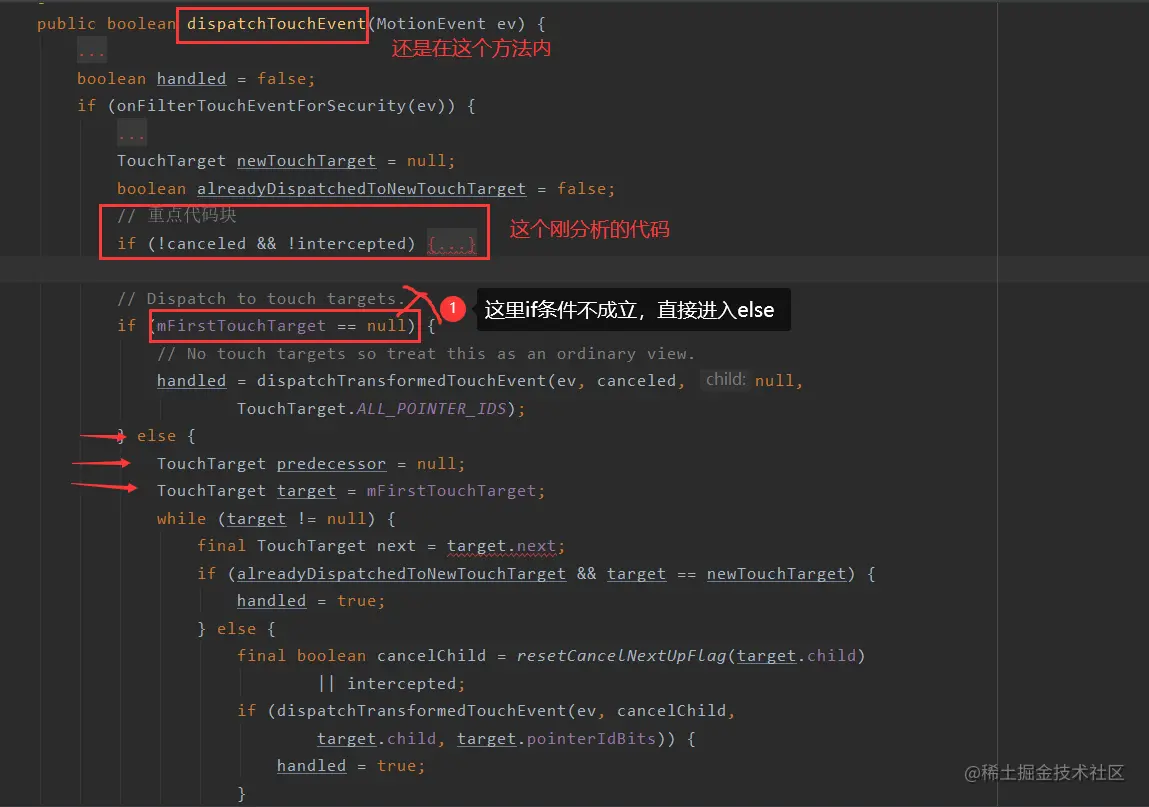Click child in resetCancelNextUpFlag(target.child)
Image resolution: width=1149 pixels, height=807 pixels.
pyautogui.click(x=831, y=655)
